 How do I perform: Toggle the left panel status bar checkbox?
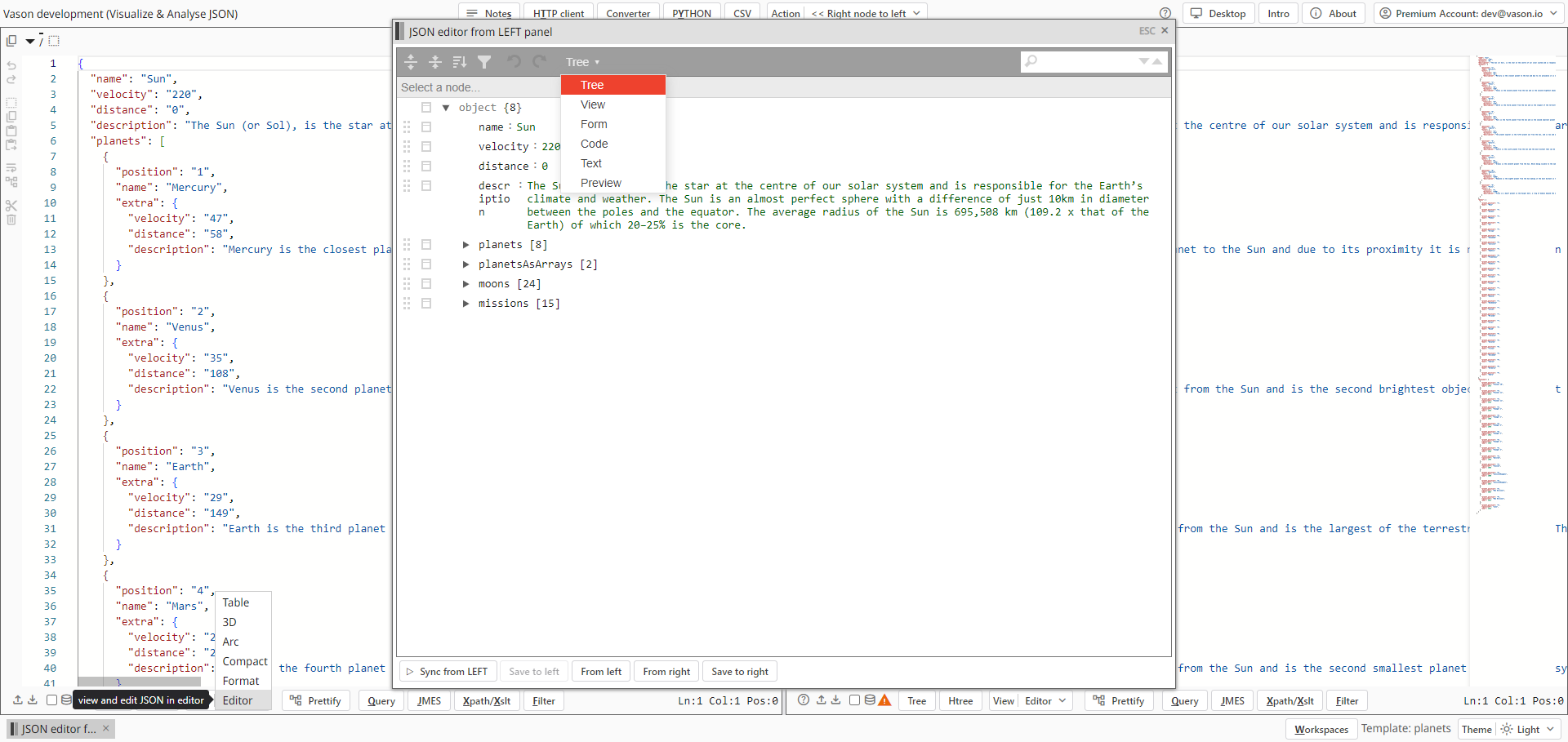pos(52,700)
